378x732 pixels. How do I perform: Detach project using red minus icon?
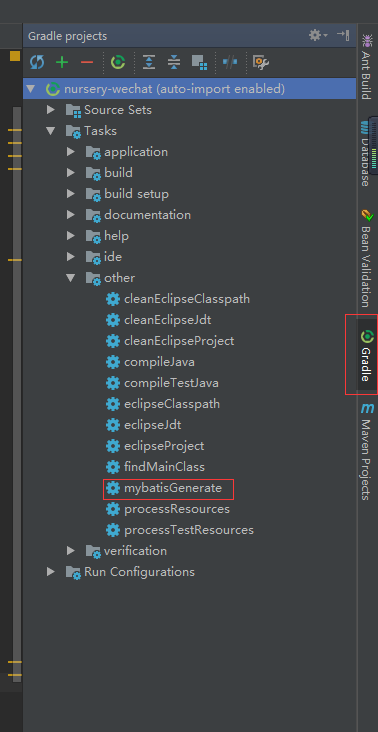87,62
